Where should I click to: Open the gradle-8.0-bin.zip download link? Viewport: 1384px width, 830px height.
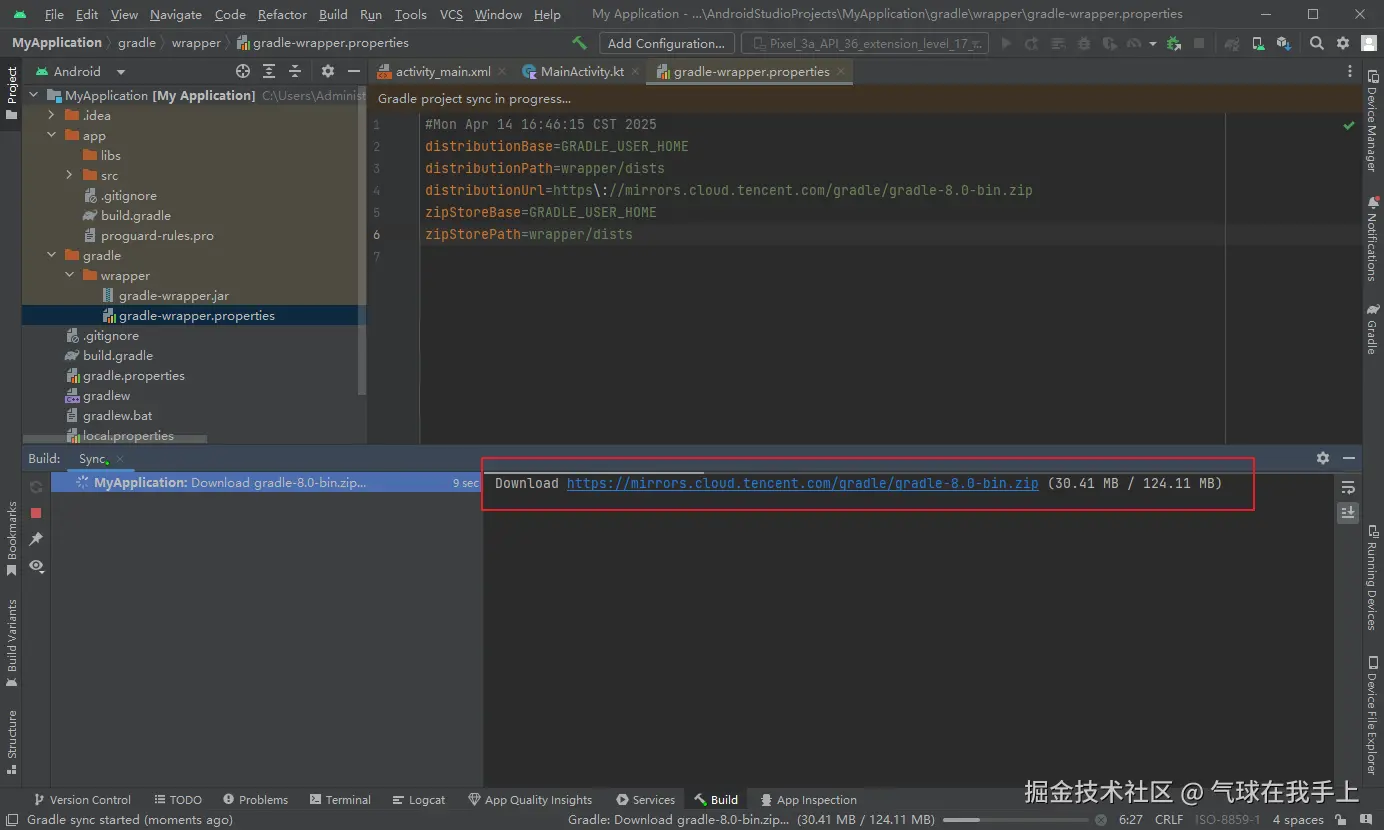pos(802,483)
